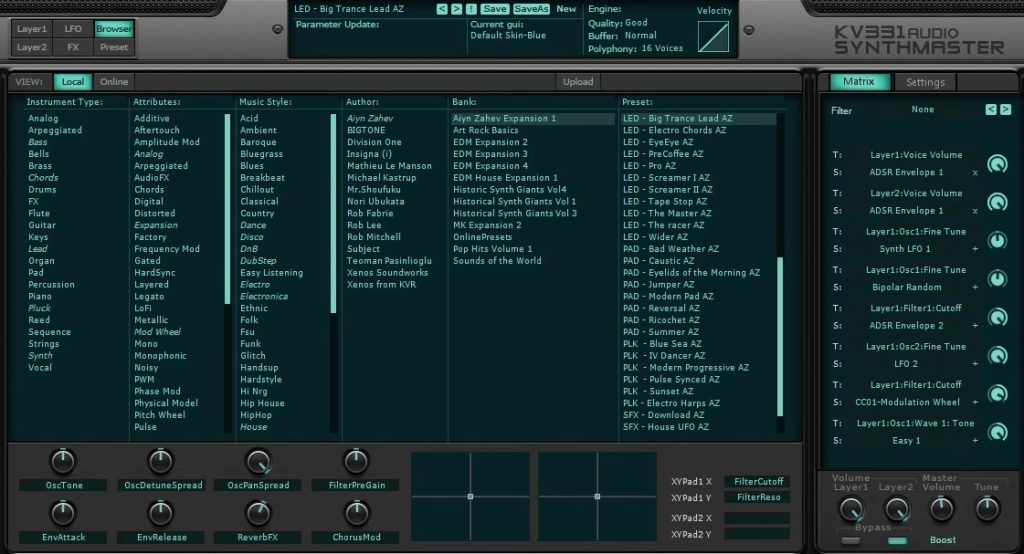Click the Layer1 Voice Volume matrix knob
This screenshot has height=554, width=1024.
coord(997,164)
